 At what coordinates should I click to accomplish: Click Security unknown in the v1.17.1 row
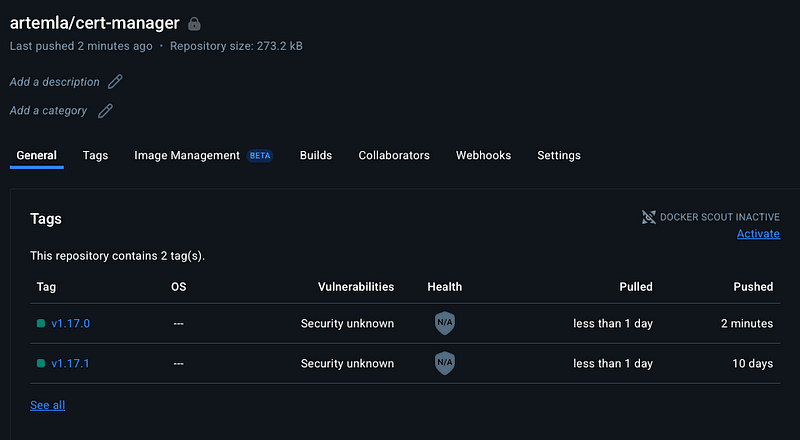347,363
